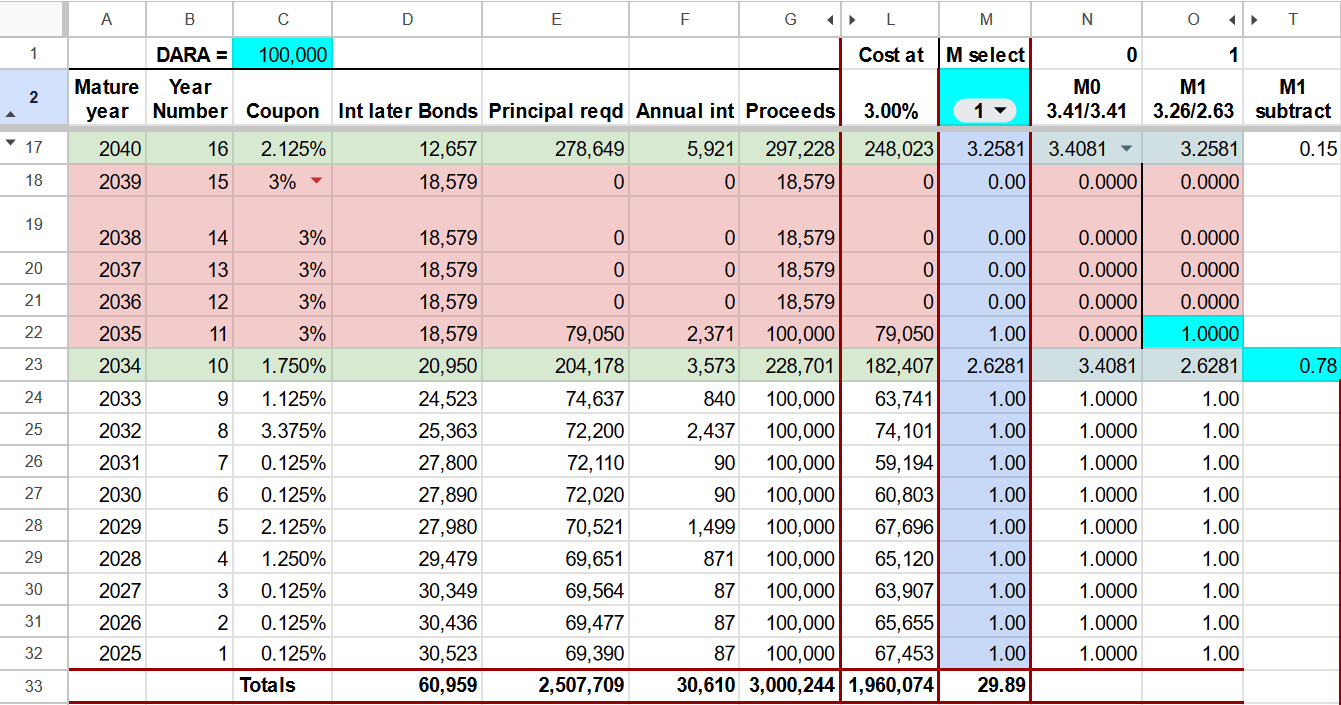Click the 'M1 subtract' header cell
Viewport: 1341px width, 705px height.
click(1292, 99)
